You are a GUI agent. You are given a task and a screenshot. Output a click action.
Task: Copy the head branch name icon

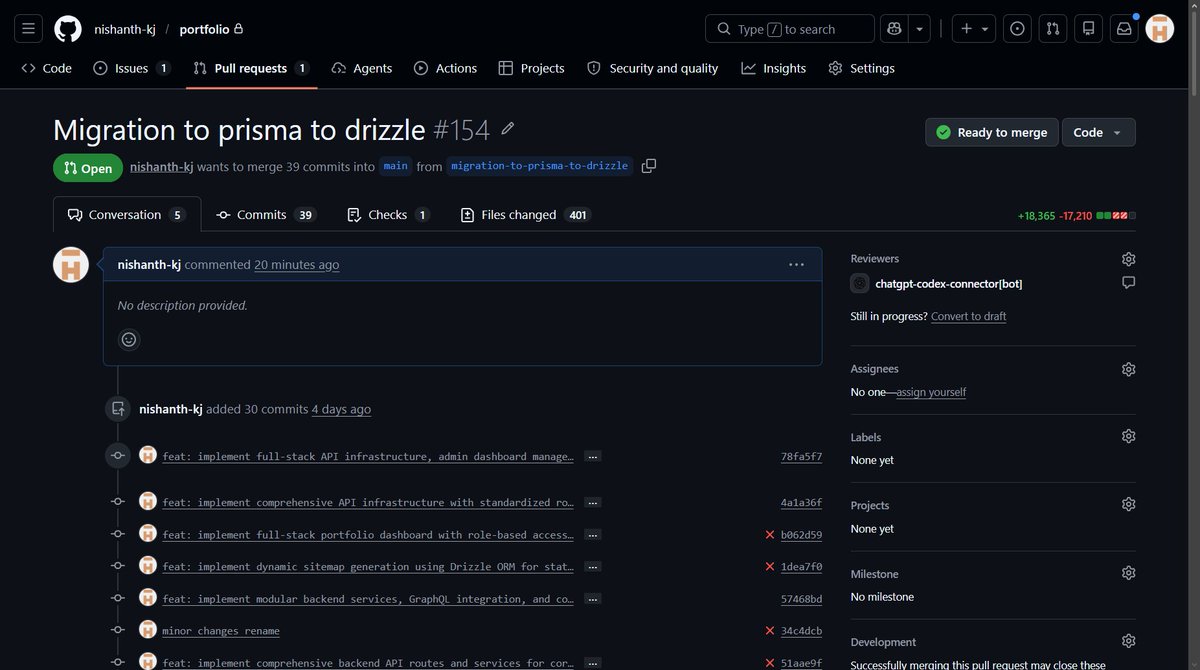tap(649, 166)
